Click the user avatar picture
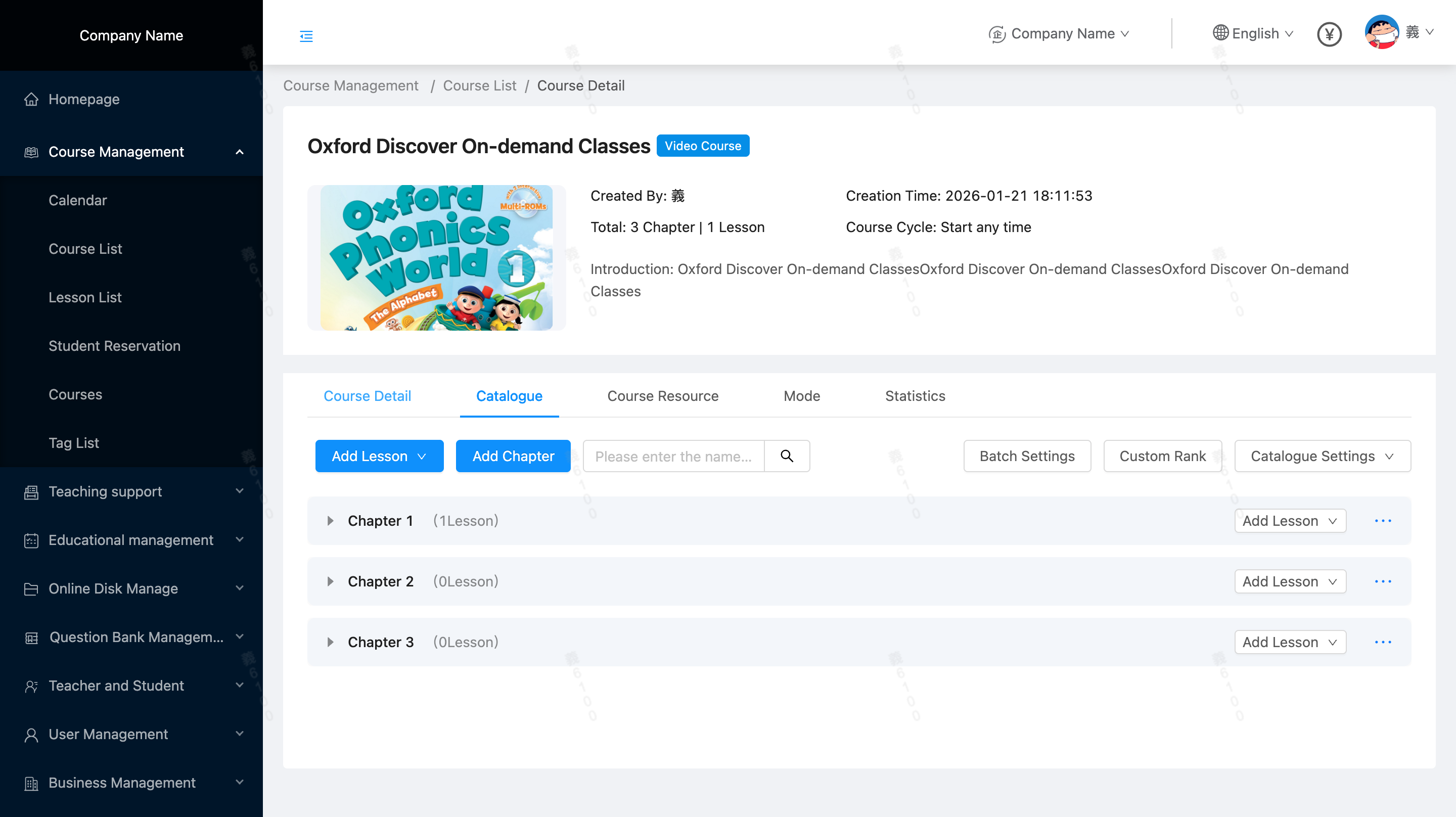The height and width of the screenshot is (817, 1456). point(1381,33)
